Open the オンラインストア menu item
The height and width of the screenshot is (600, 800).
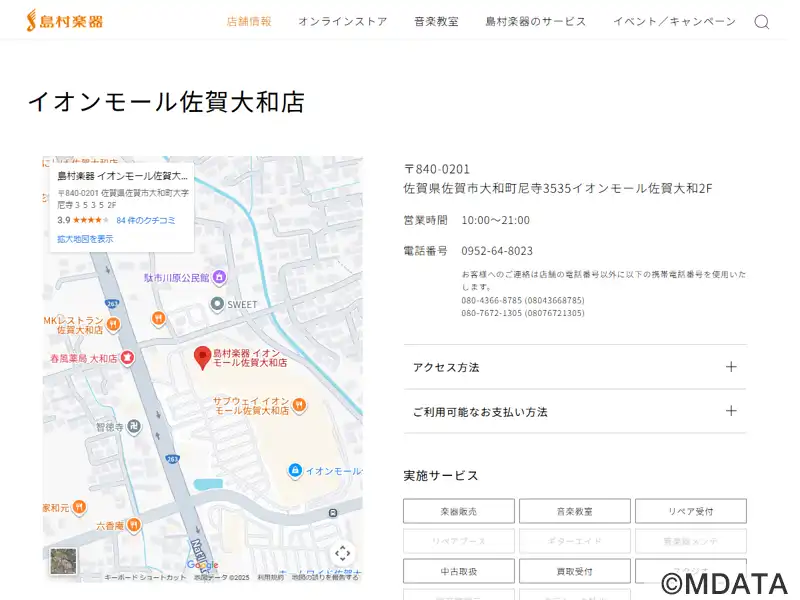coord(342,21)
